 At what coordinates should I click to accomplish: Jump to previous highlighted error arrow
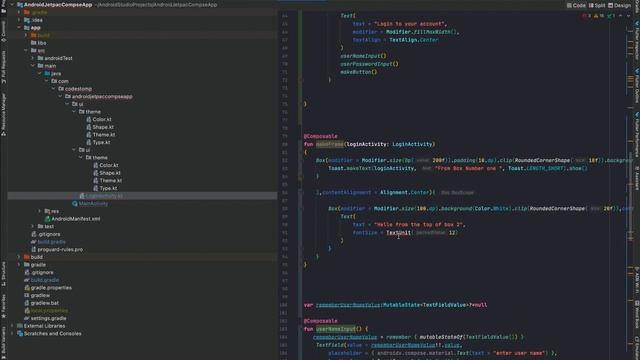[620, 16]
